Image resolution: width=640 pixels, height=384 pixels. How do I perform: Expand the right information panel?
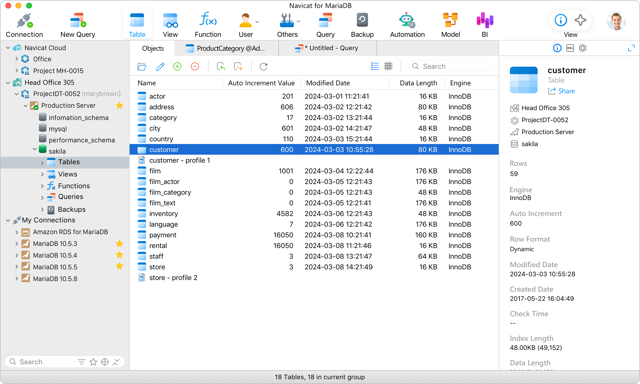[631, 48]
